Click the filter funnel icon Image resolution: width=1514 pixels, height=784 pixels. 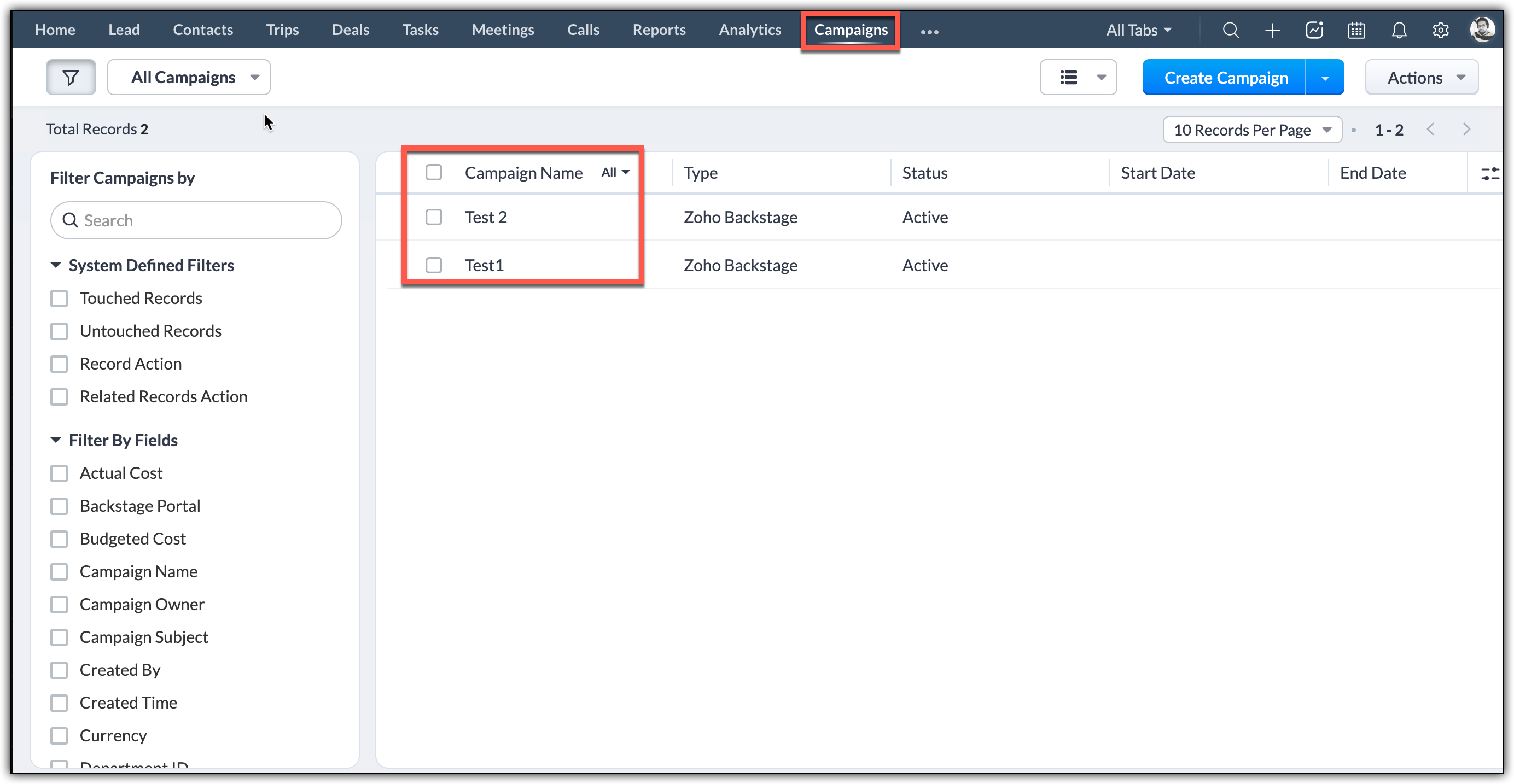click(x=71, y=77)
